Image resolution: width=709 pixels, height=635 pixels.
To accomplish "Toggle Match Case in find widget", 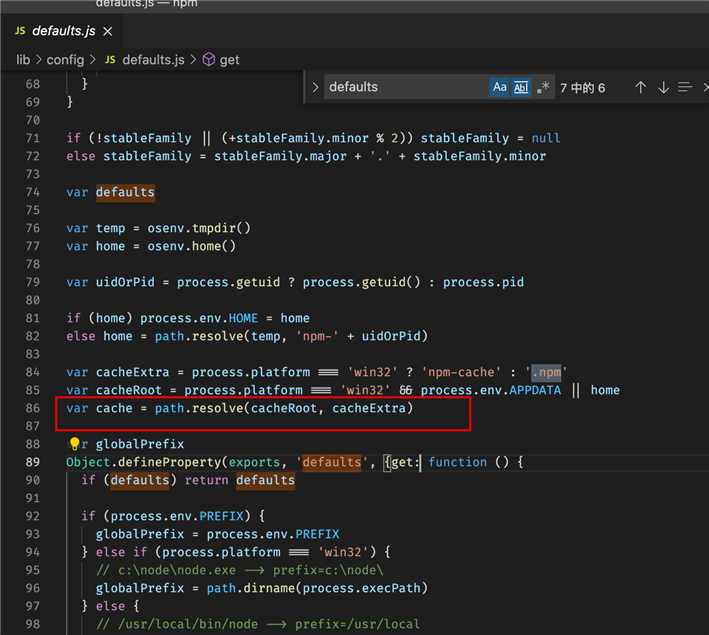I will pyautogui.click(x=499, y=87).
